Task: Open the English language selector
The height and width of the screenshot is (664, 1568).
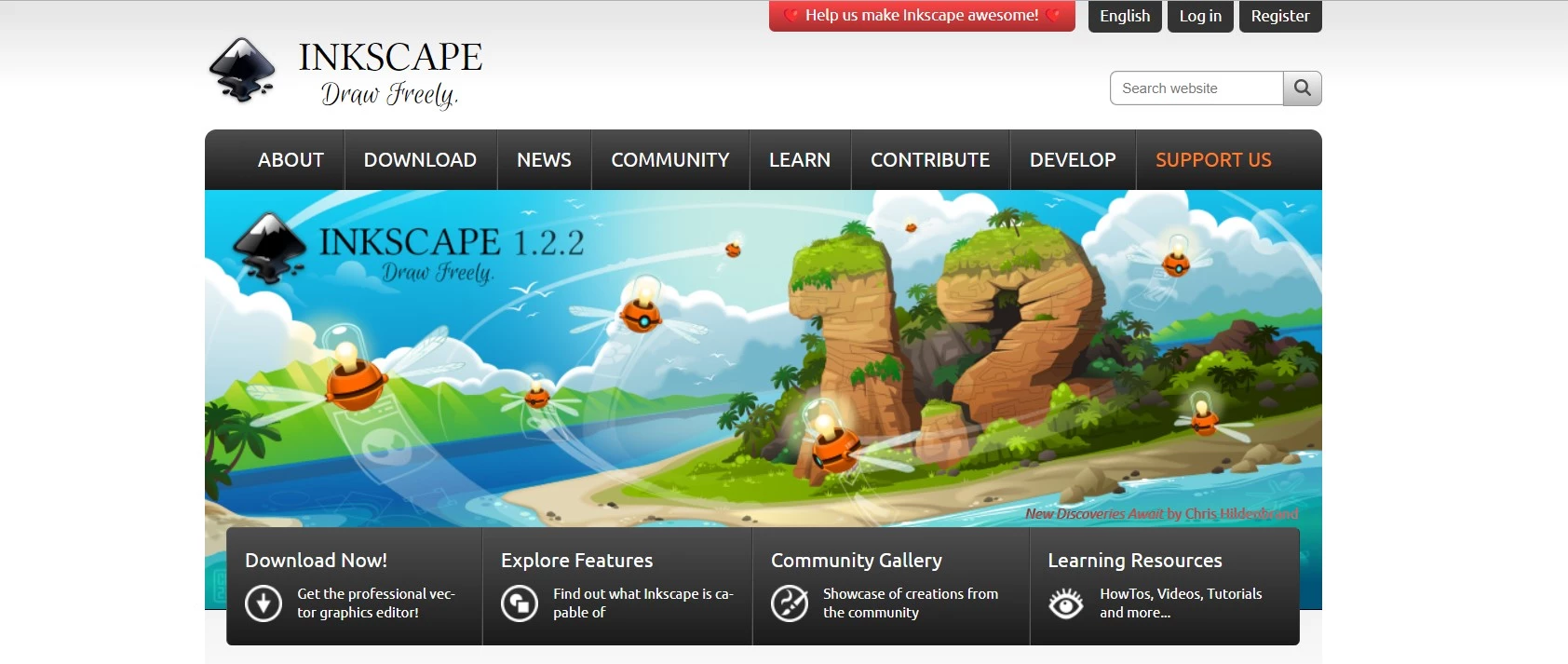Action: coord(1124,16)
